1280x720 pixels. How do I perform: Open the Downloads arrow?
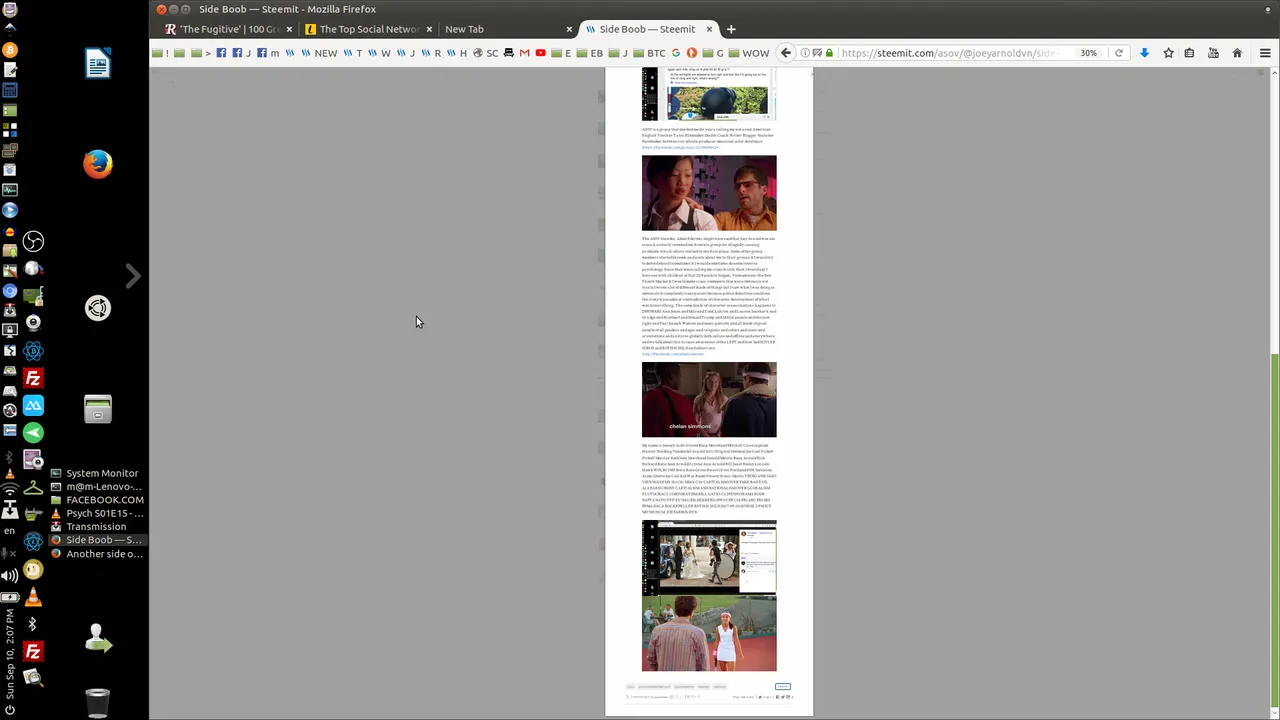point(1144,53)
